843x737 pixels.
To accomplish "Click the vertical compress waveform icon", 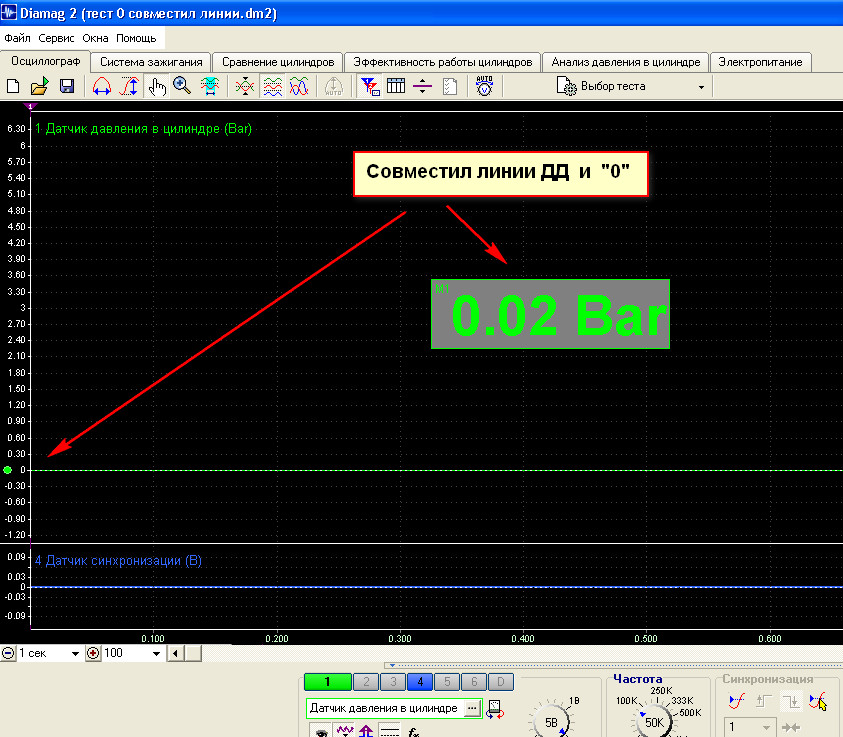I will click(245, 86).
